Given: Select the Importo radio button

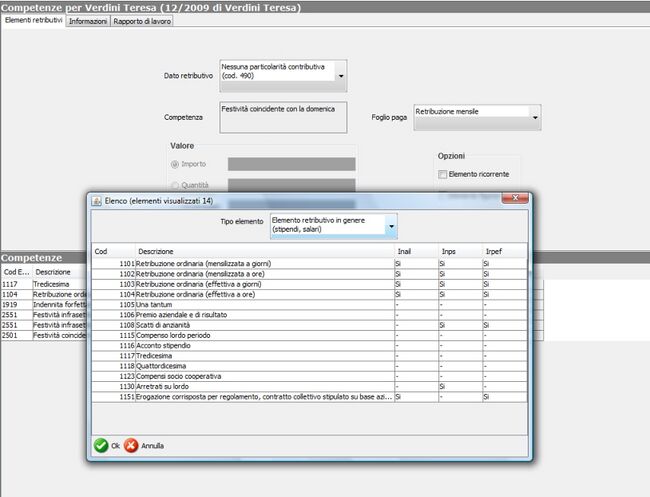Looking at the screenshot, I should point(176,164).
